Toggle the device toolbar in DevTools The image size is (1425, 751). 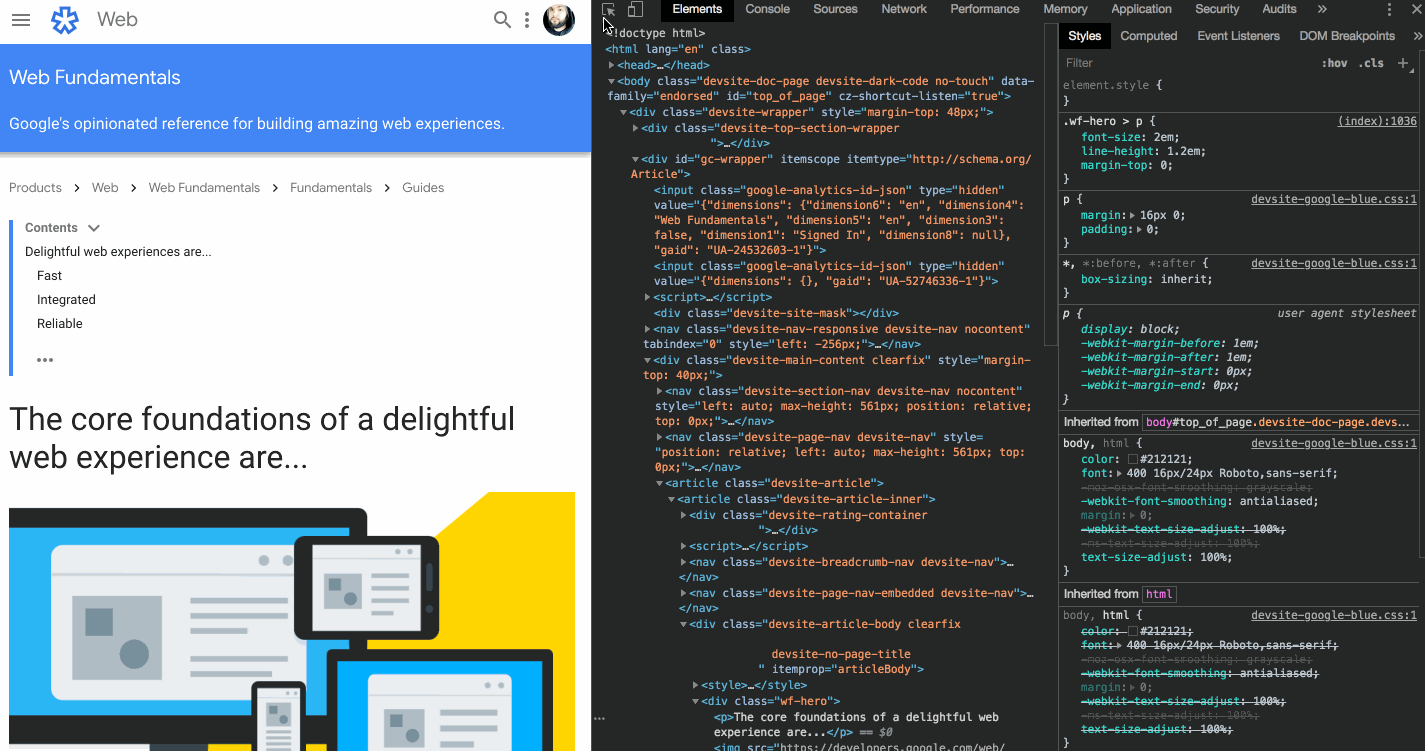[635, 10]
